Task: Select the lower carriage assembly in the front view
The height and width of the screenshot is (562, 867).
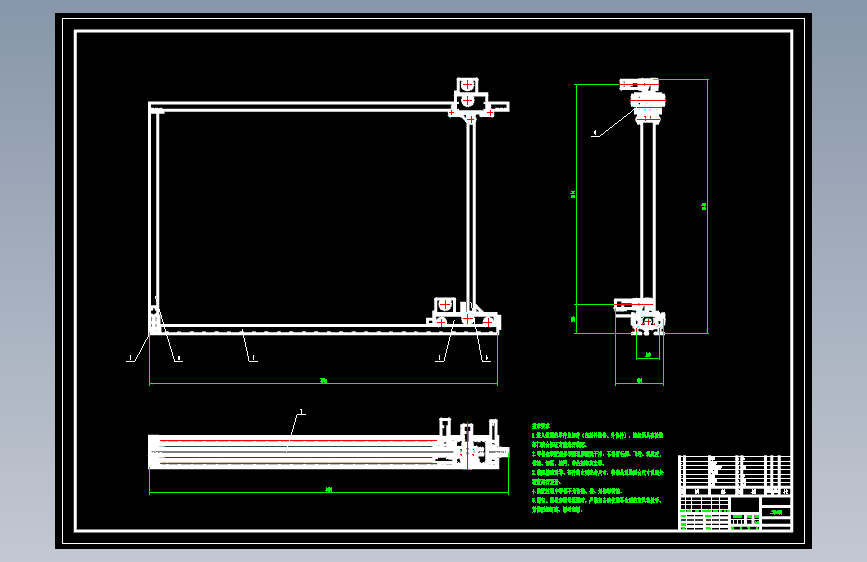Action: point(463,314)
